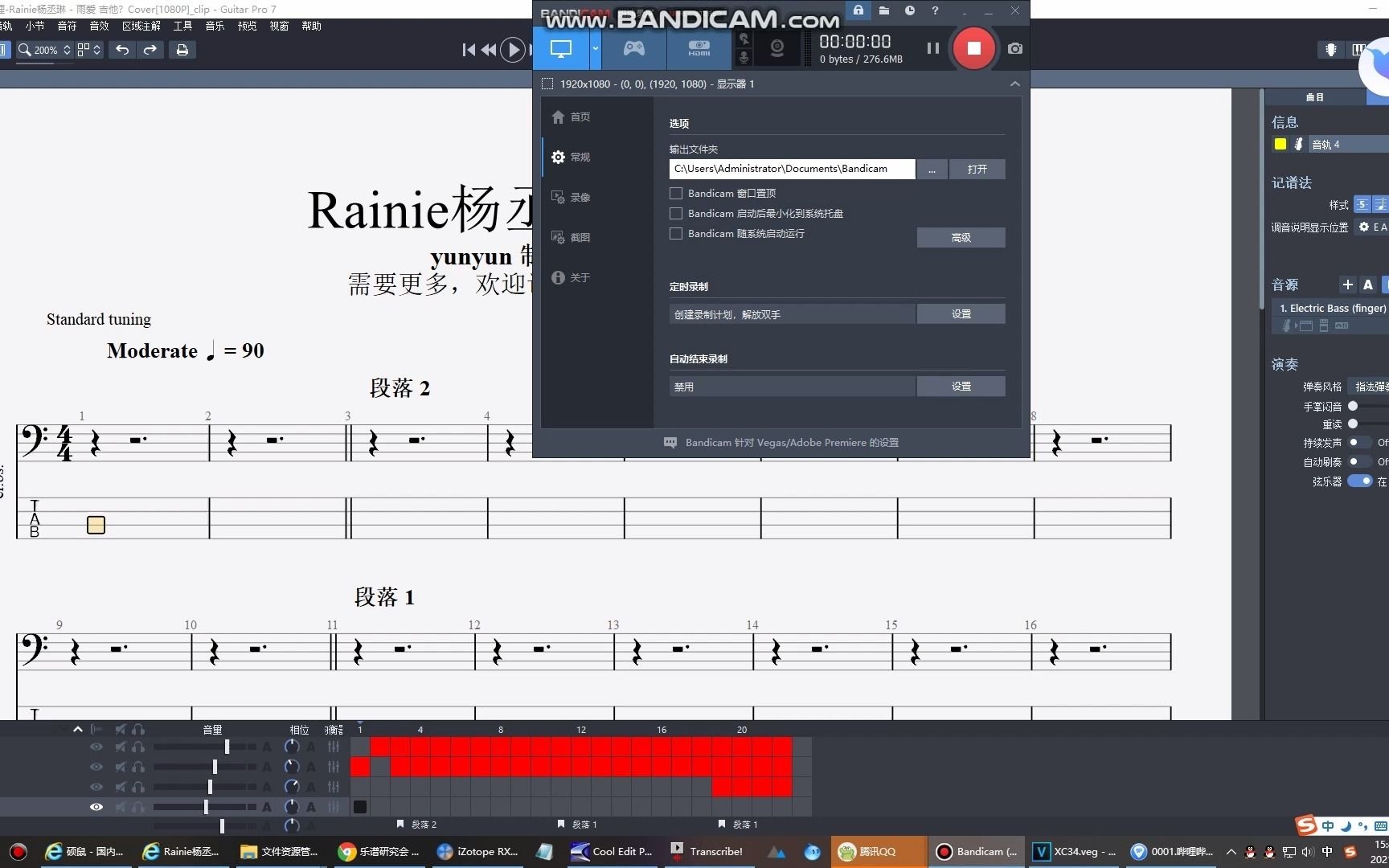Open 关于 tab in Bandicam sidebar
This screenshot has width=1389, height=868.
pyautogui.click(x=572, y=278)
